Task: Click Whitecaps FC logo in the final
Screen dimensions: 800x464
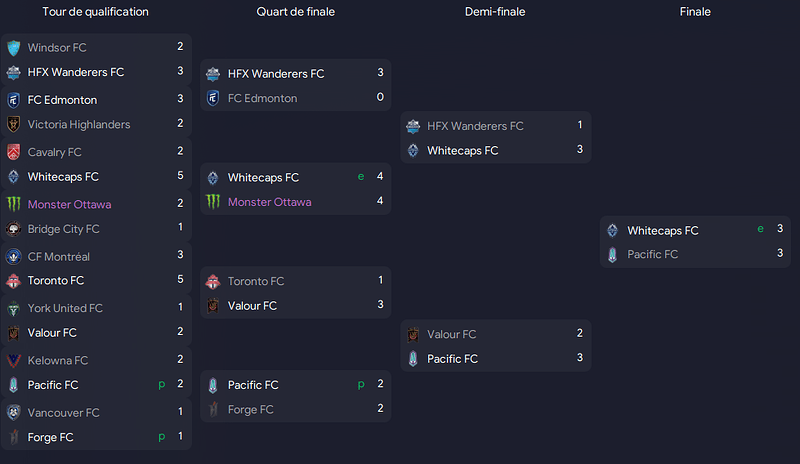Action: 613,231
